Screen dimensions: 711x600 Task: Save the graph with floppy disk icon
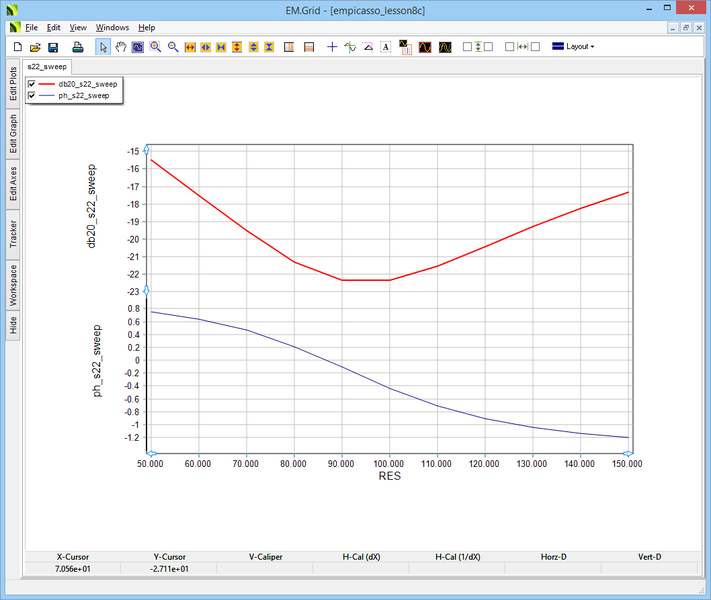click(x=53, y=47)
